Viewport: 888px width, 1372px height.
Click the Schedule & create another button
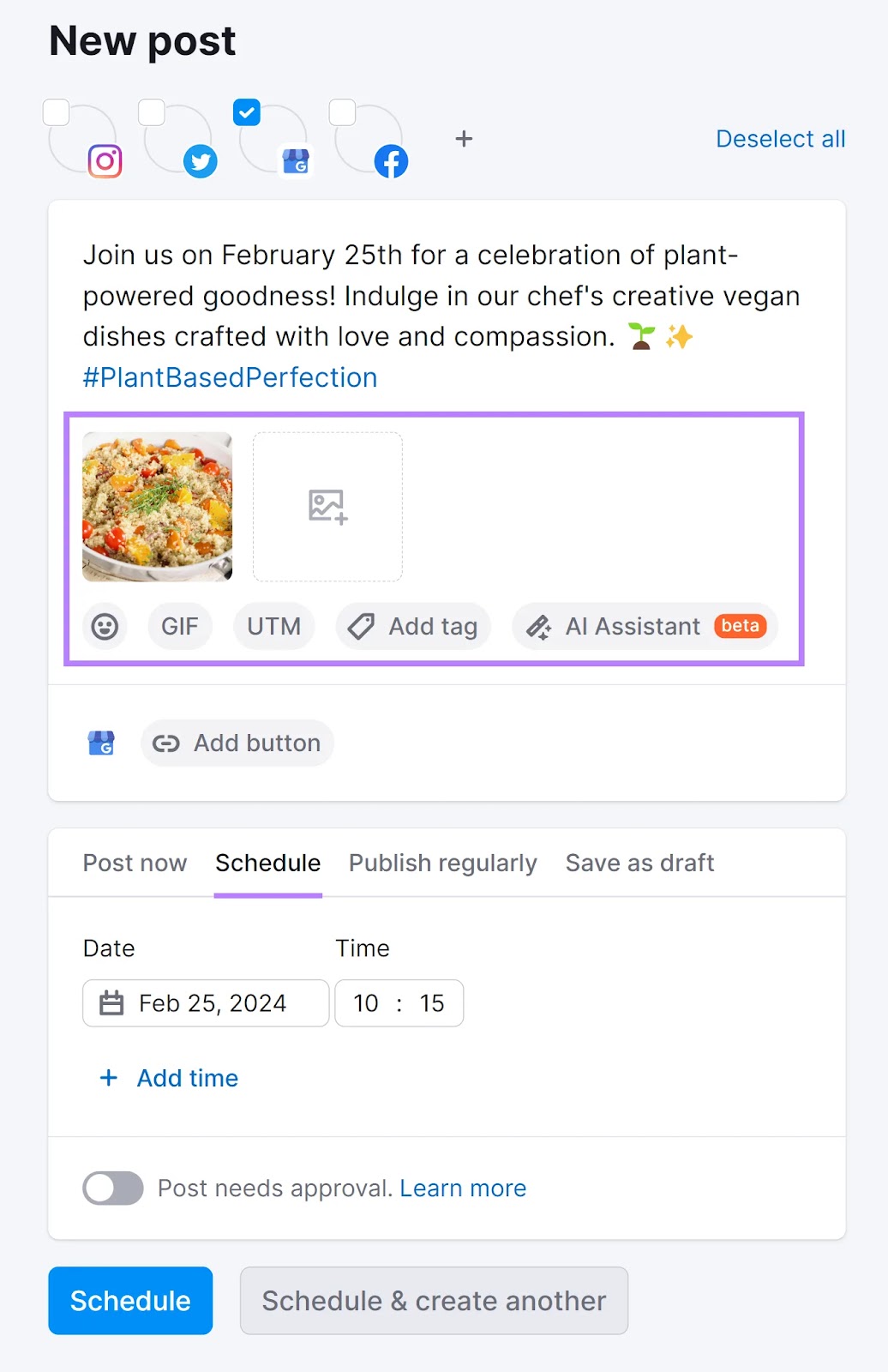click(434, 1301)
